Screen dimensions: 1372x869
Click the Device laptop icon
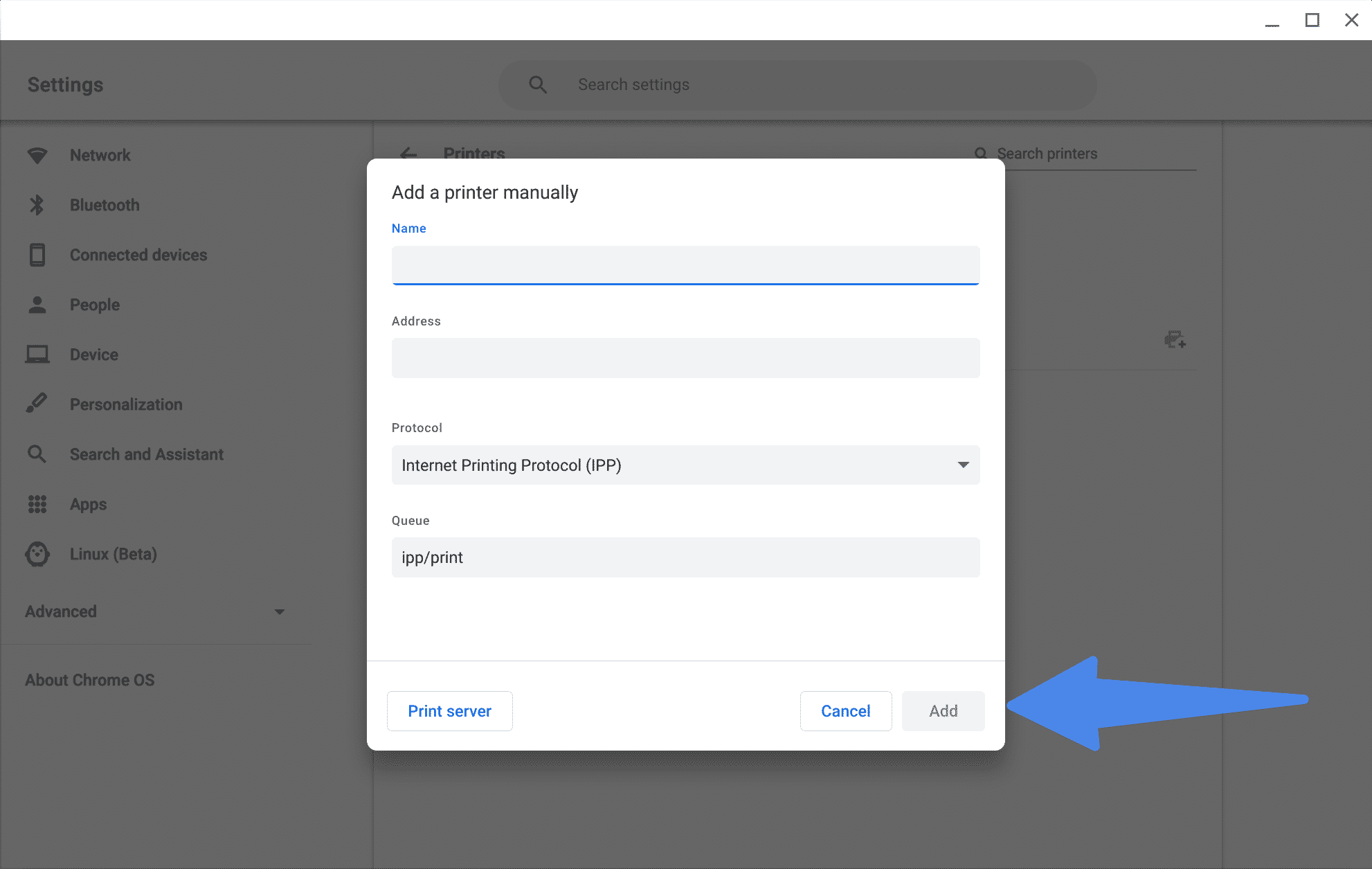(x=37, y=355)
